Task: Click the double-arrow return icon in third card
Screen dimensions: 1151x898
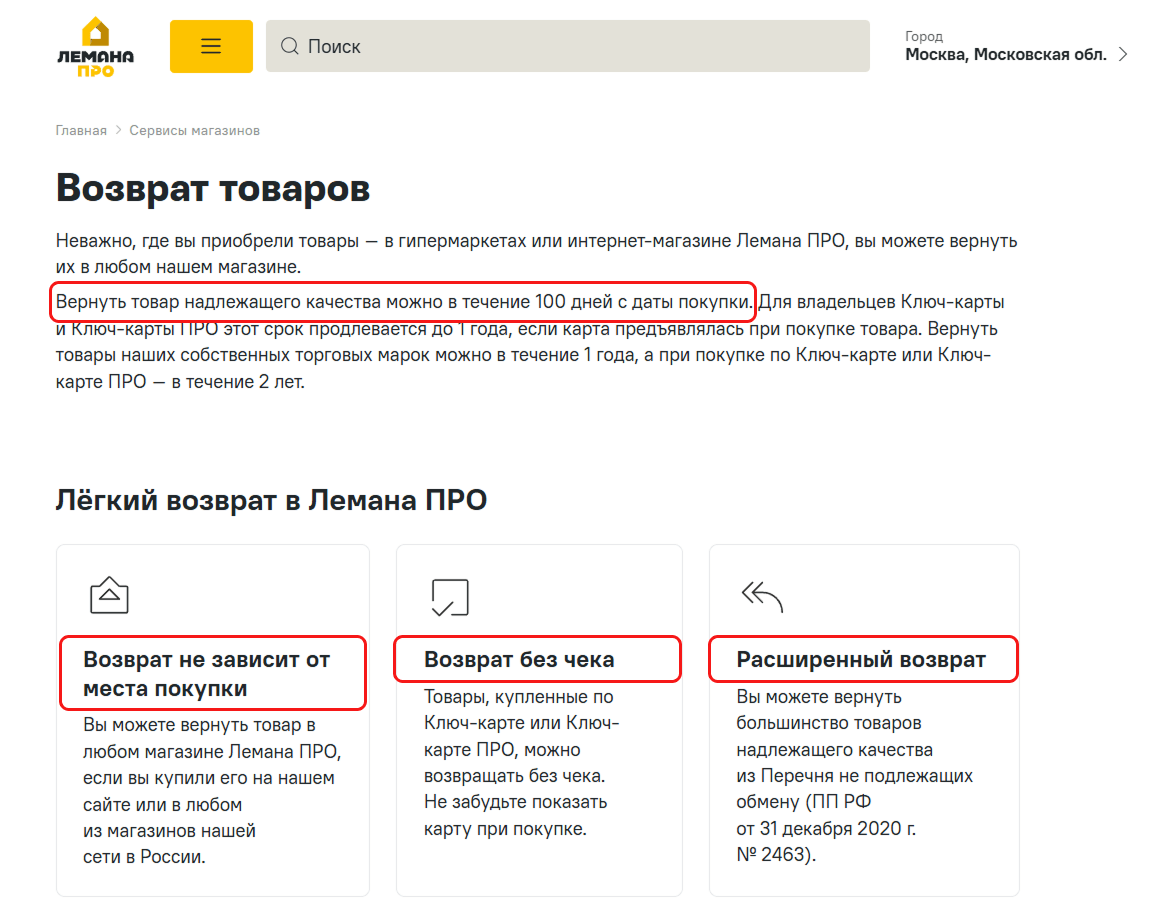Action: pyautogui.click(x=763, y=596)
